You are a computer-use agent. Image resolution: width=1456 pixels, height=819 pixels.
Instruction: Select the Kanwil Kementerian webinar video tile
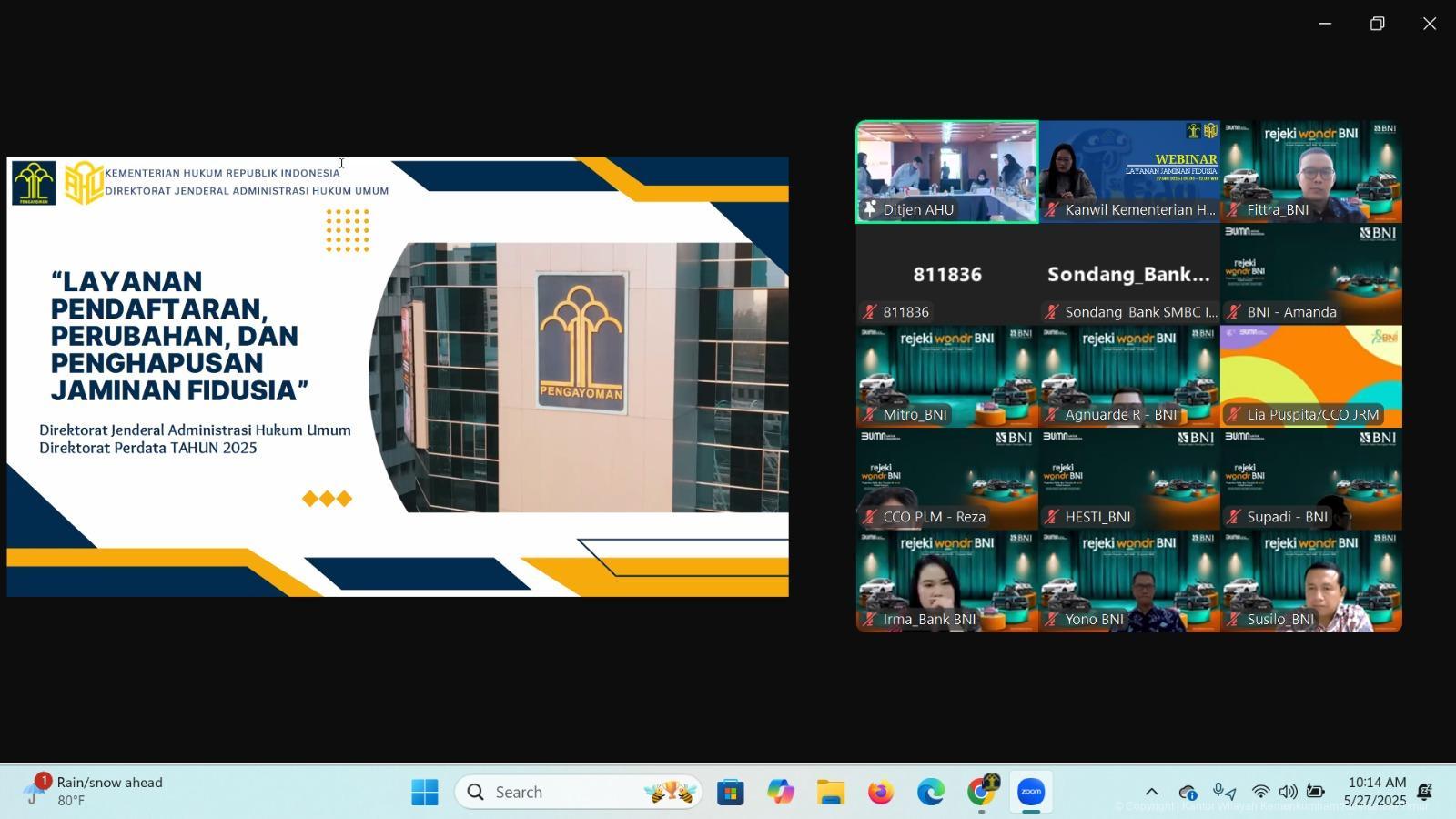[x=1129, y=172]
